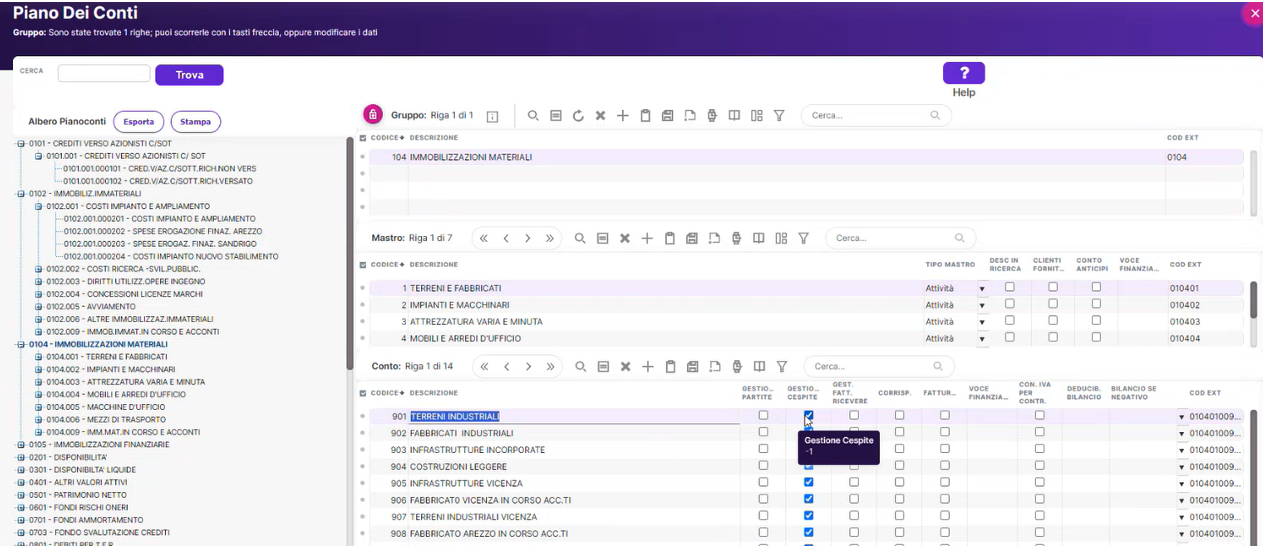This screenshot has height=555, width=1274.
Task: Click the Trova button
Action: tap(189, 75)
